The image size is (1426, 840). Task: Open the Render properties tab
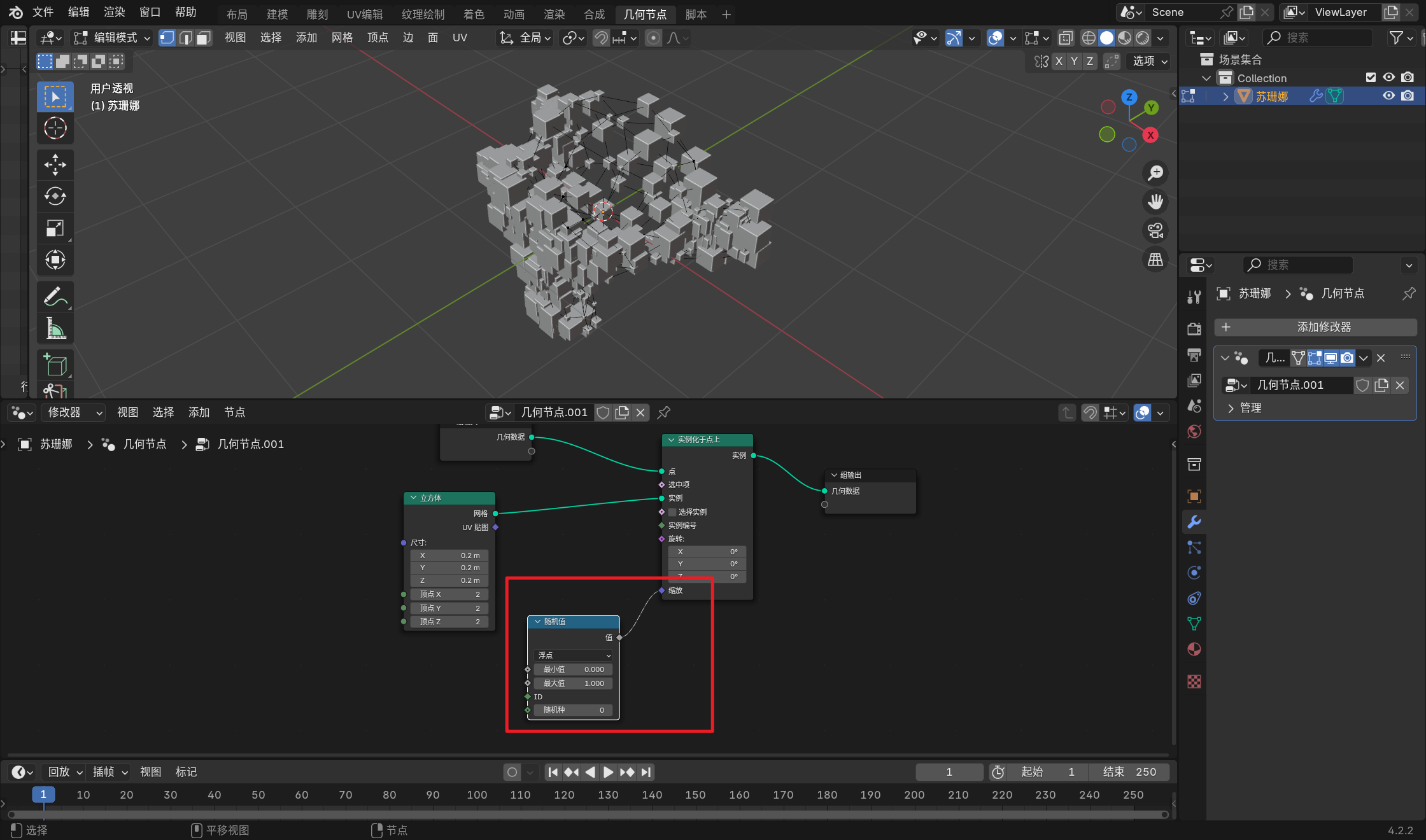click(1194, 329)
